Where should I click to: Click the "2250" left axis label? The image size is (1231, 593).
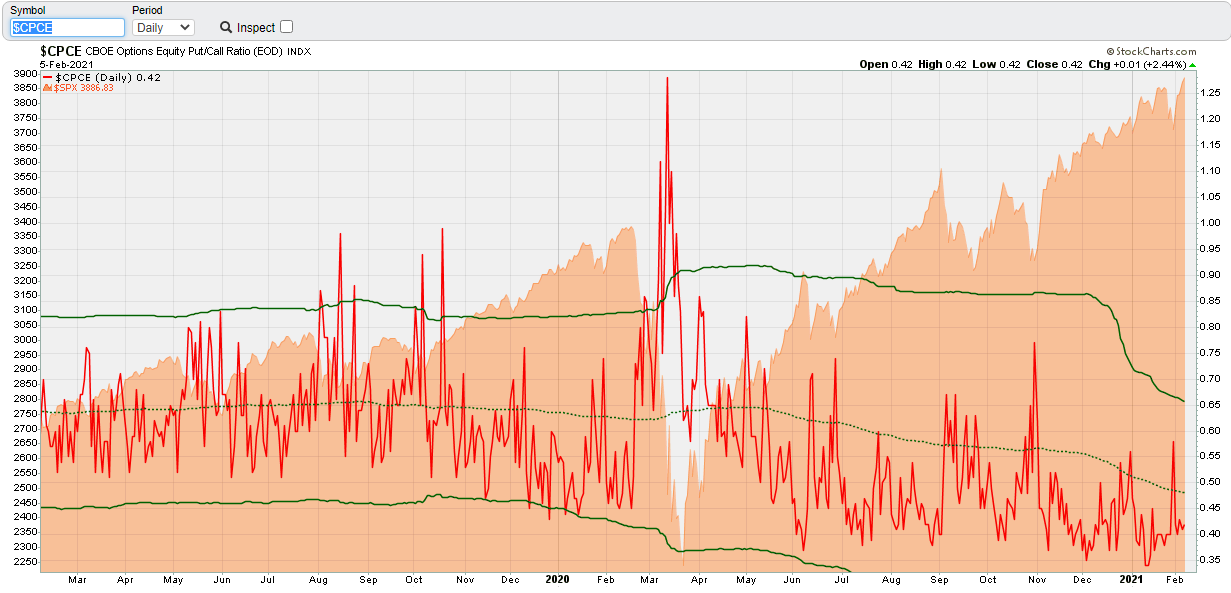(25, 561)
